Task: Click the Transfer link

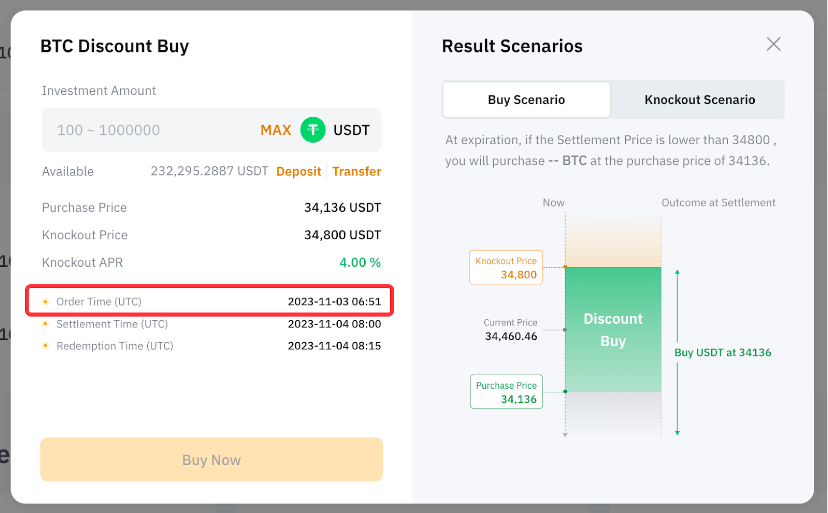Action: point(356,171)
